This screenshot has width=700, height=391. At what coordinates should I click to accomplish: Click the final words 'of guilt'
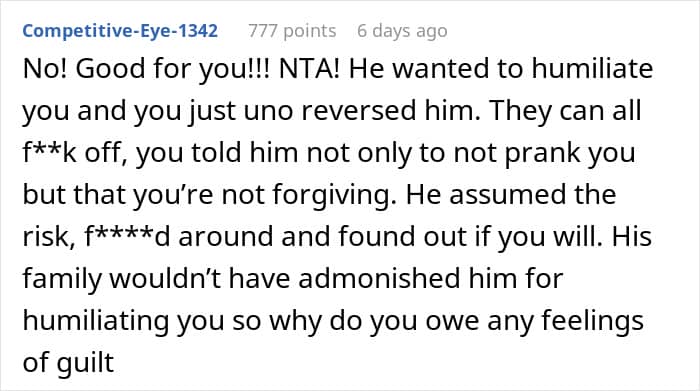click(68, 363)
